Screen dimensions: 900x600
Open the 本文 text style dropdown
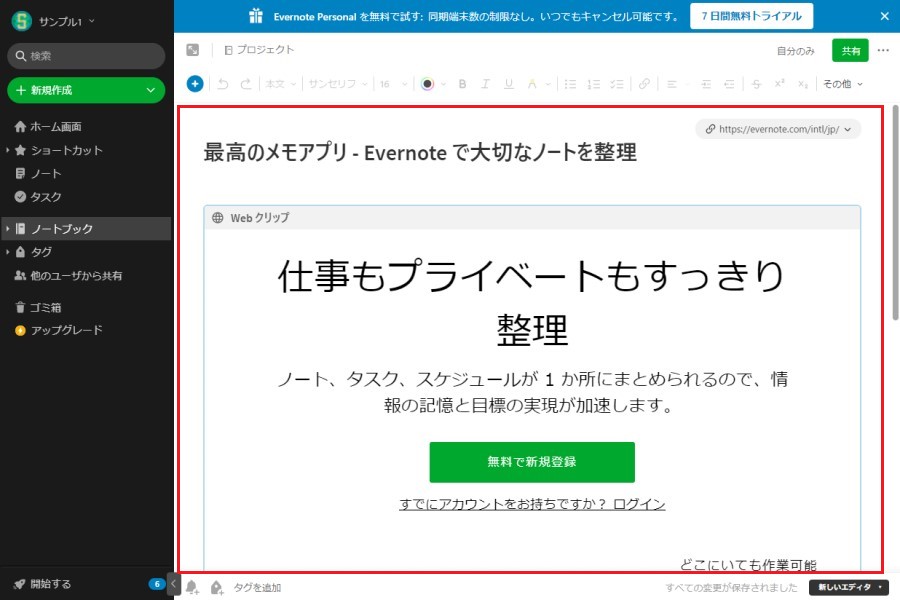(x=280, y=84)
